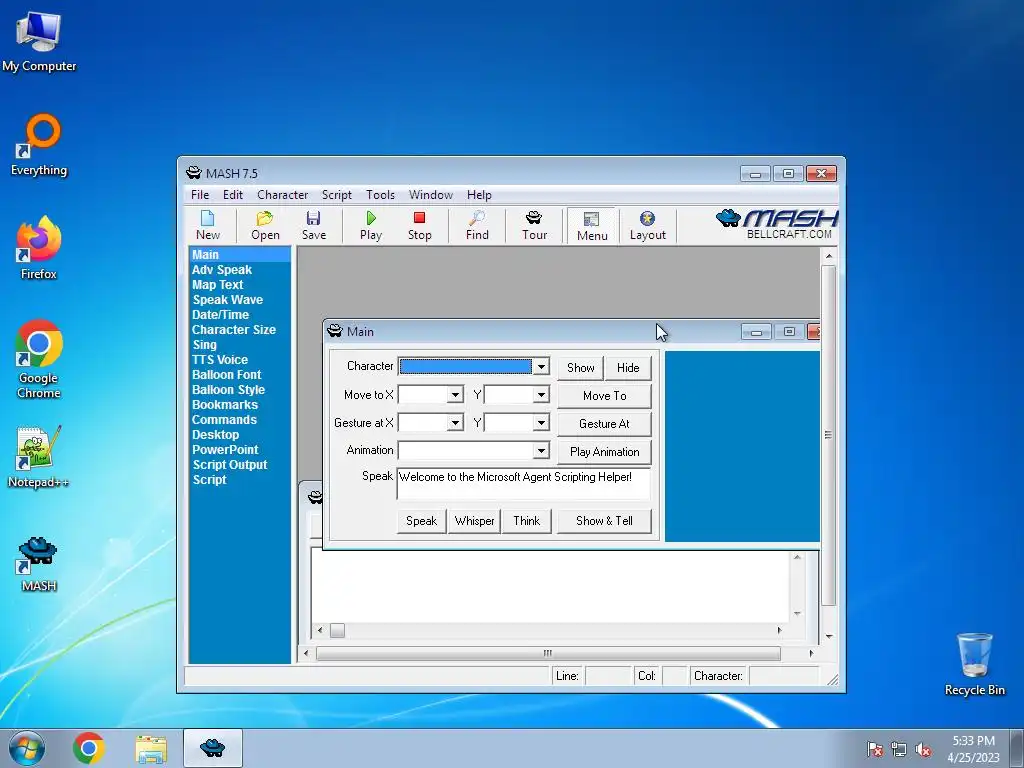Image resolution: width=1024 pixels, height=768 pixels.
Task: Select Script Output in the sidebar
Action: click(x=230, y=465)
